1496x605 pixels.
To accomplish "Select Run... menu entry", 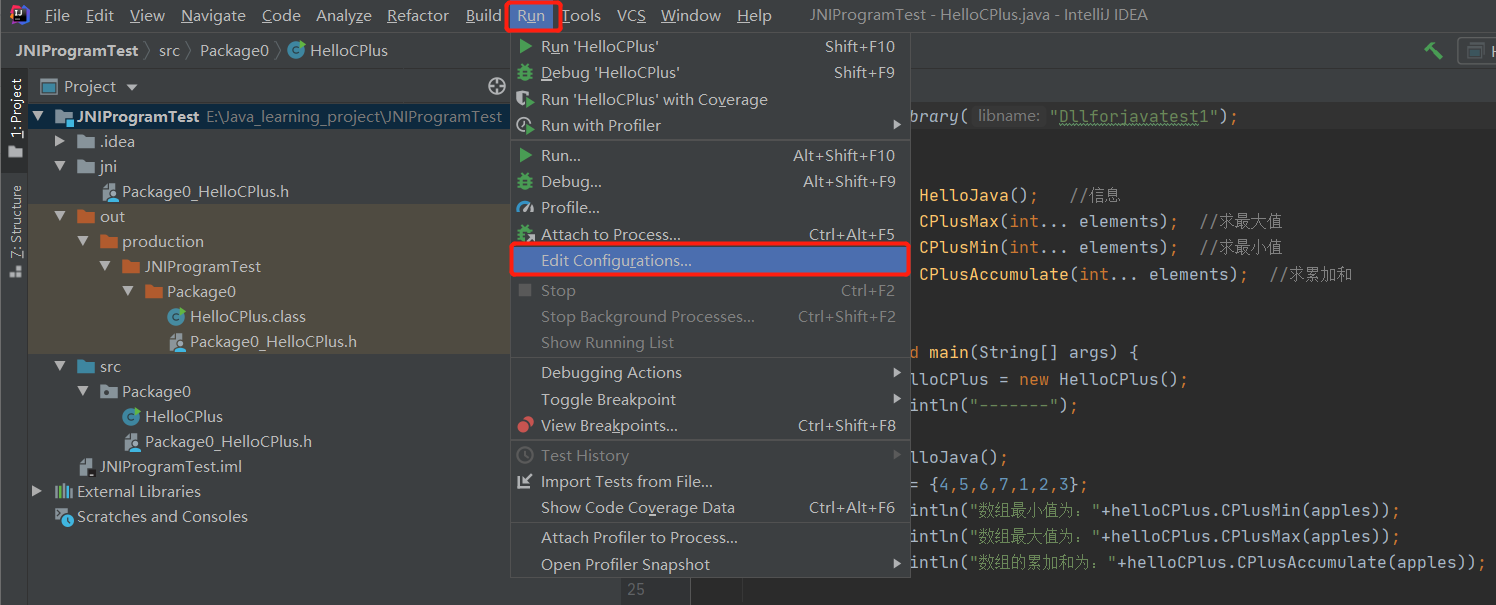I will tap(710, 155).
